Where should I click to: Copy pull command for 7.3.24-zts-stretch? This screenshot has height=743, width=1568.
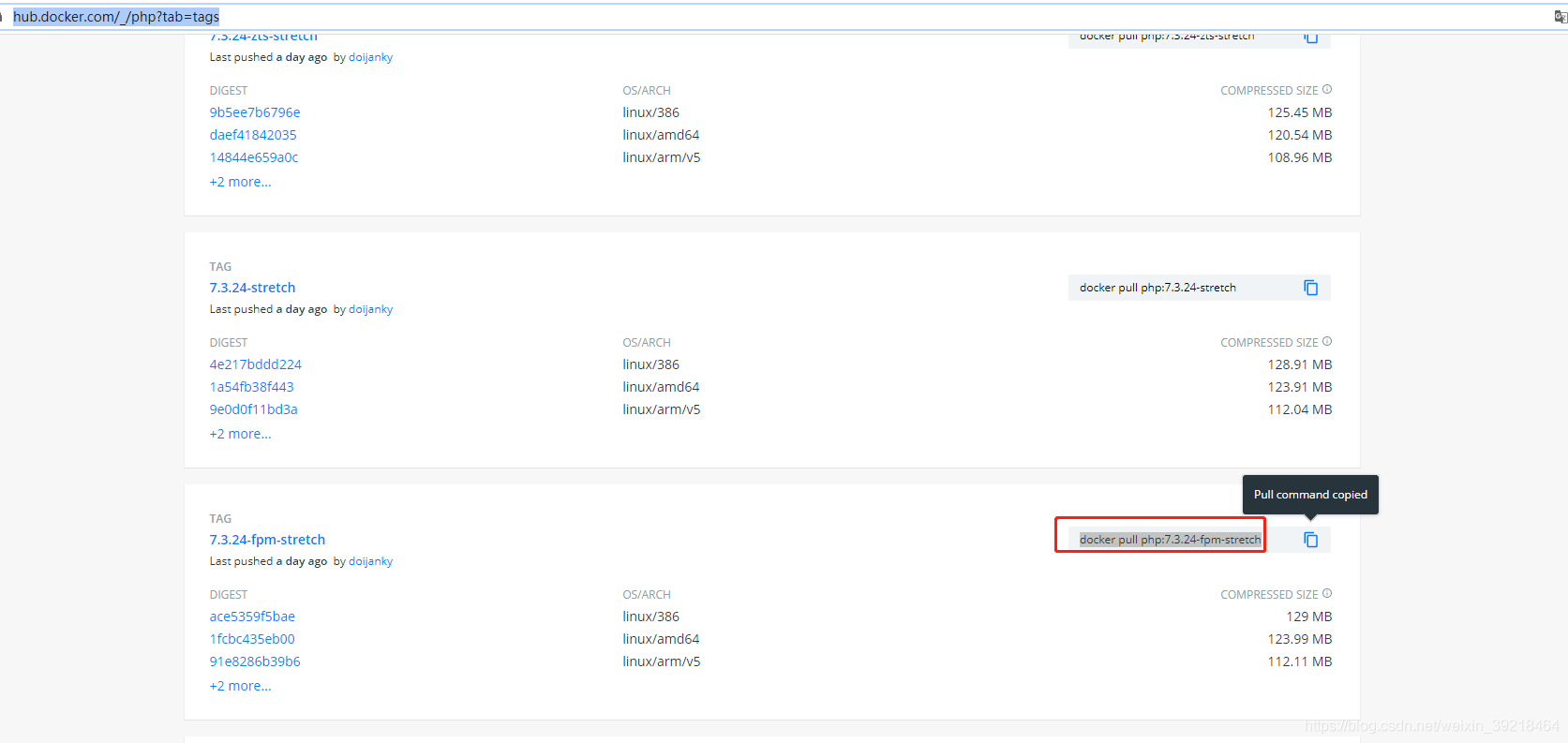pyautogui.click(x=1310, y=37)
